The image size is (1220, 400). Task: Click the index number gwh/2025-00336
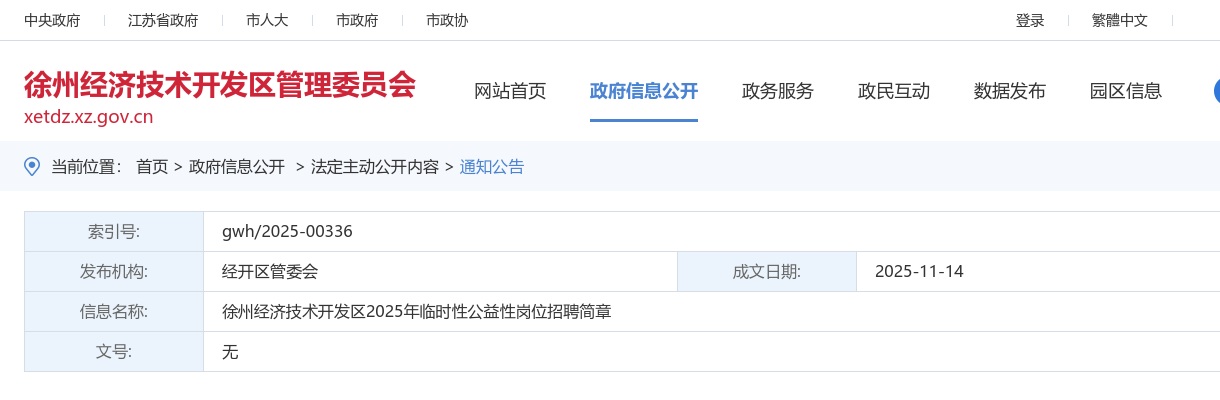tap(287, 232)
